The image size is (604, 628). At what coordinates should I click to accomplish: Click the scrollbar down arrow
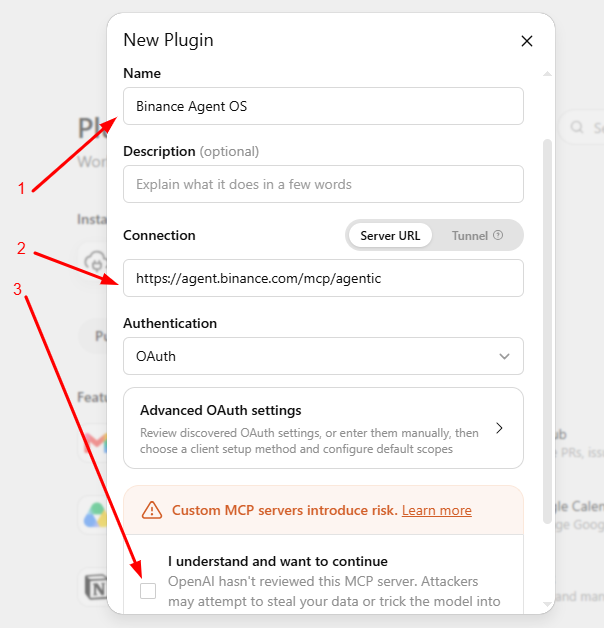point(547,604)
